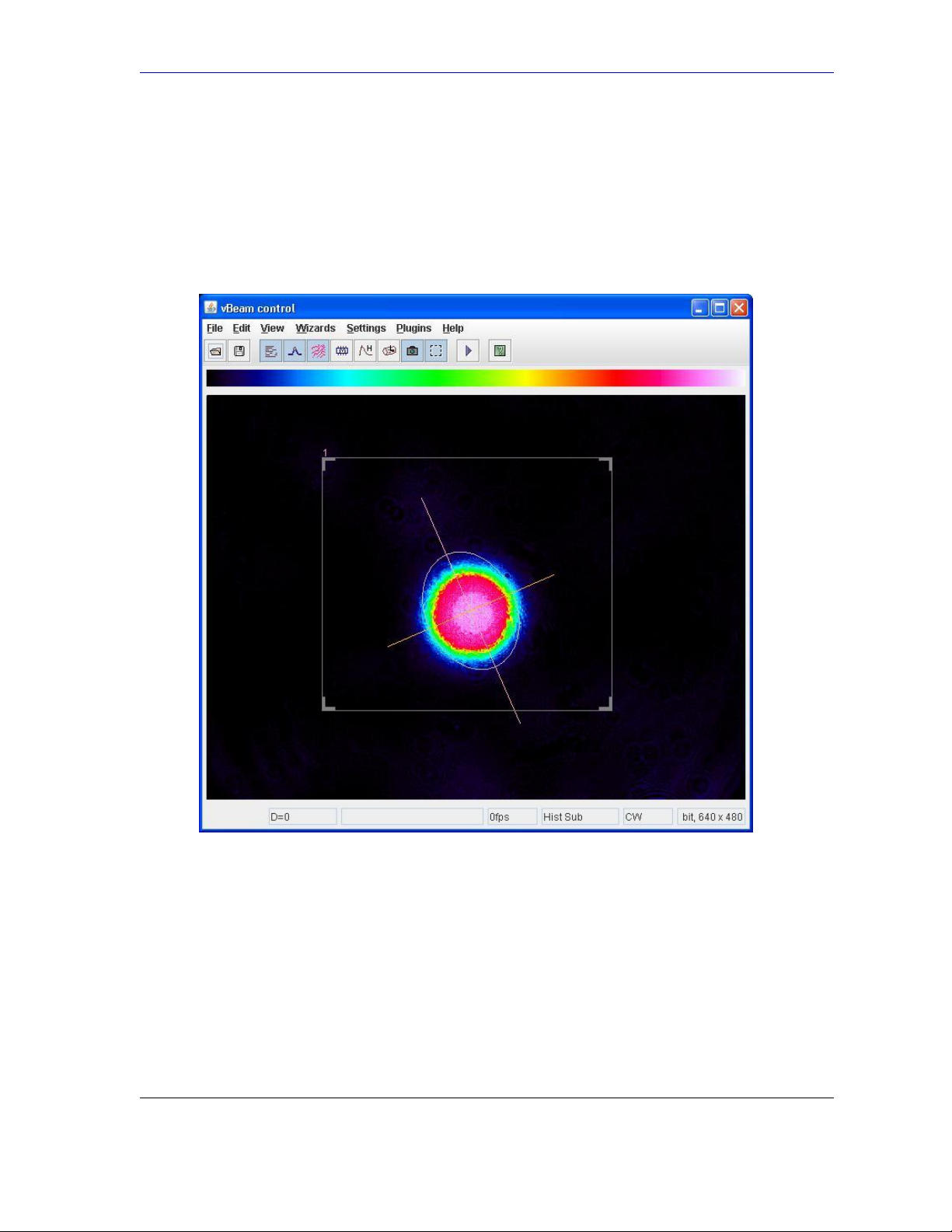
Task: Toggle the beam profile curve icon
Action: pos(295,351)
